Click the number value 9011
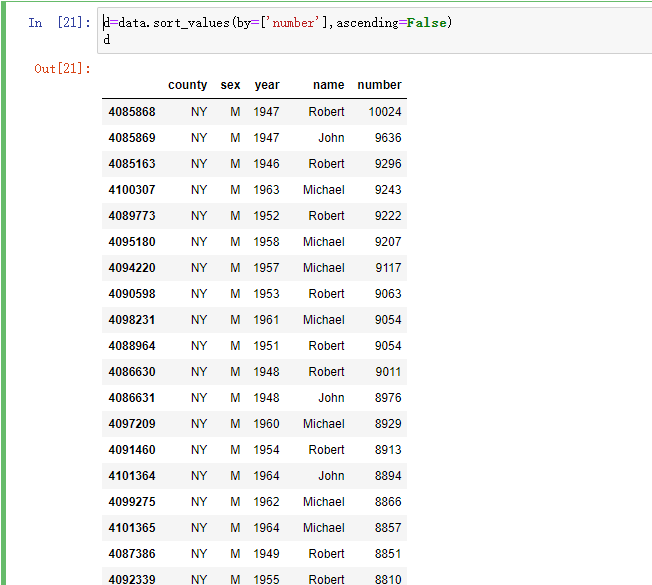 pyautogui.click(x=388, y=372)
